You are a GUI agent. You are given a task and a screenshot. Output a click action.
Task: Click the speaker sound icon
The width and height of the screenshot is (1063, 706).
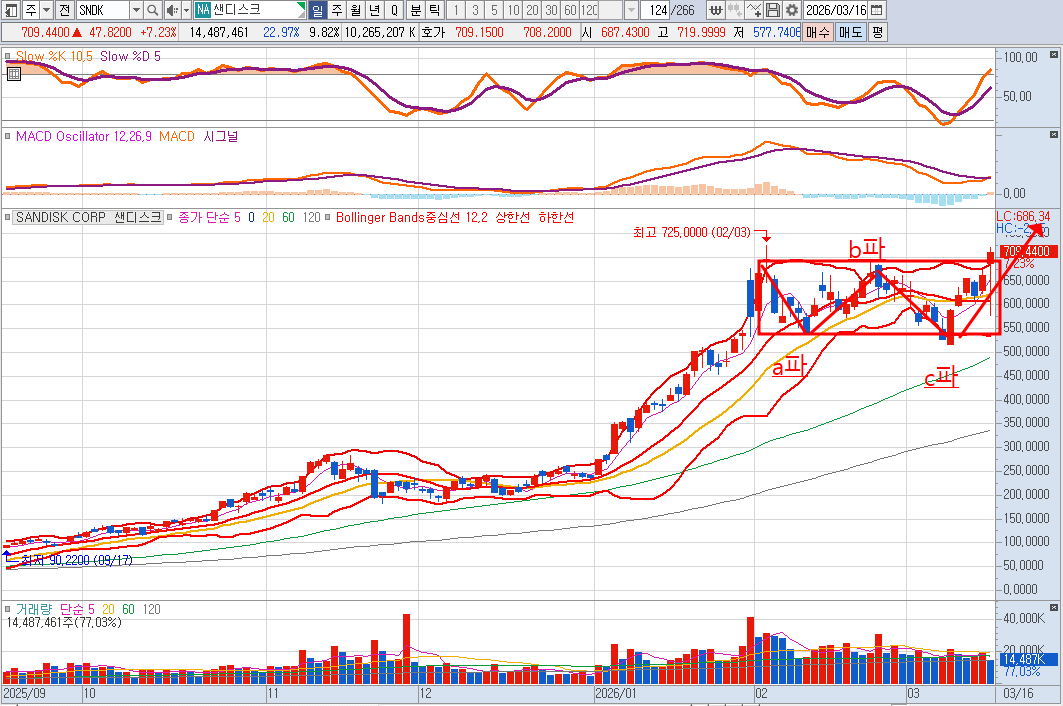click(x=172, y=10)
